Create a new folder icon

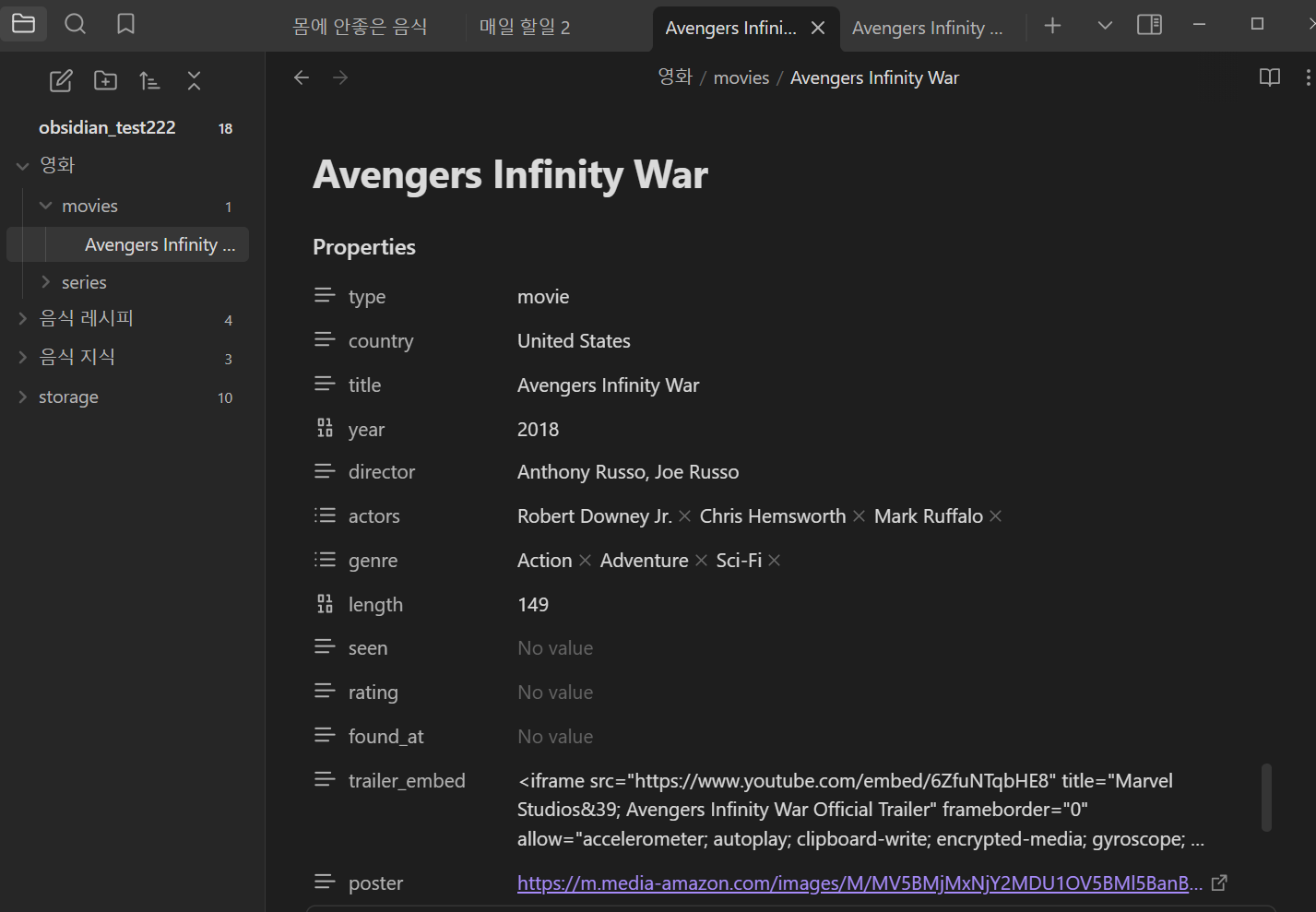(x=106, y=81)
